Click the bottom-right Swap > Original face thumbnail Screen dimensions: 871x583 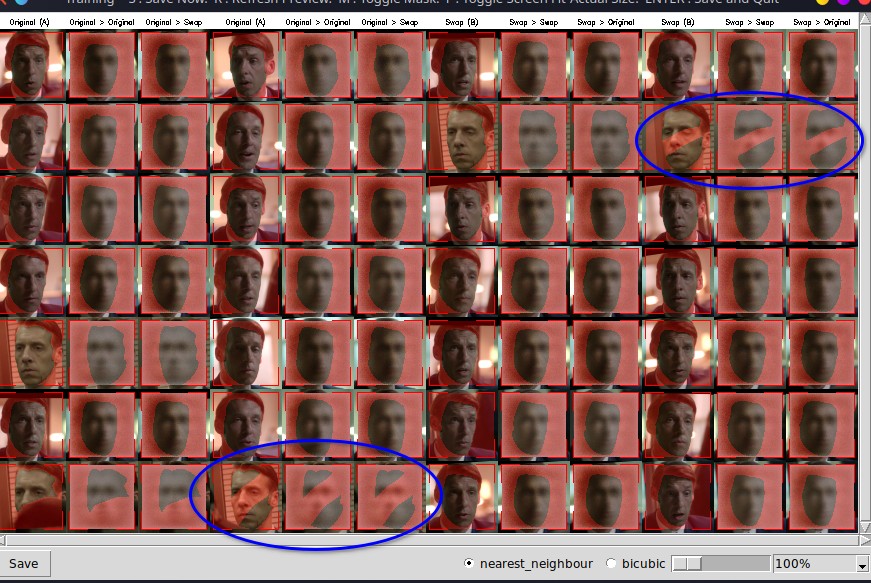click(x=822, y=497)
